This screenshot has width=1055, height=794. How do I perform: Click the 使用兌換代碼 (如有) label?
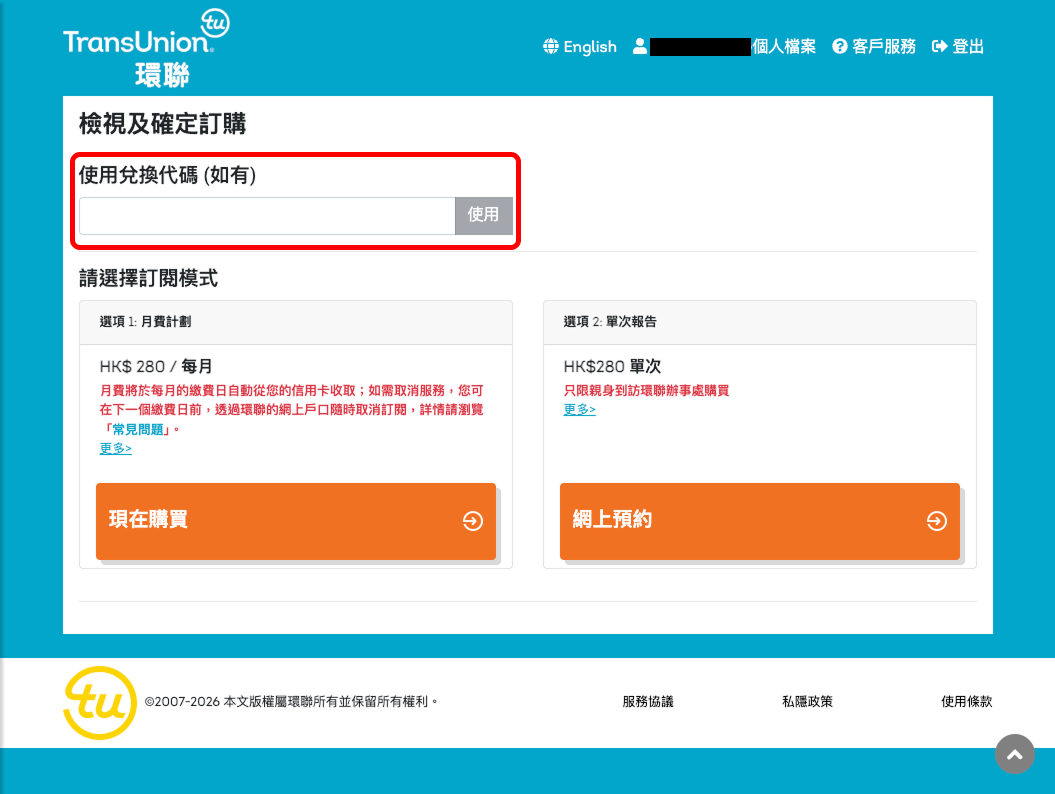(x=168, y=175)
